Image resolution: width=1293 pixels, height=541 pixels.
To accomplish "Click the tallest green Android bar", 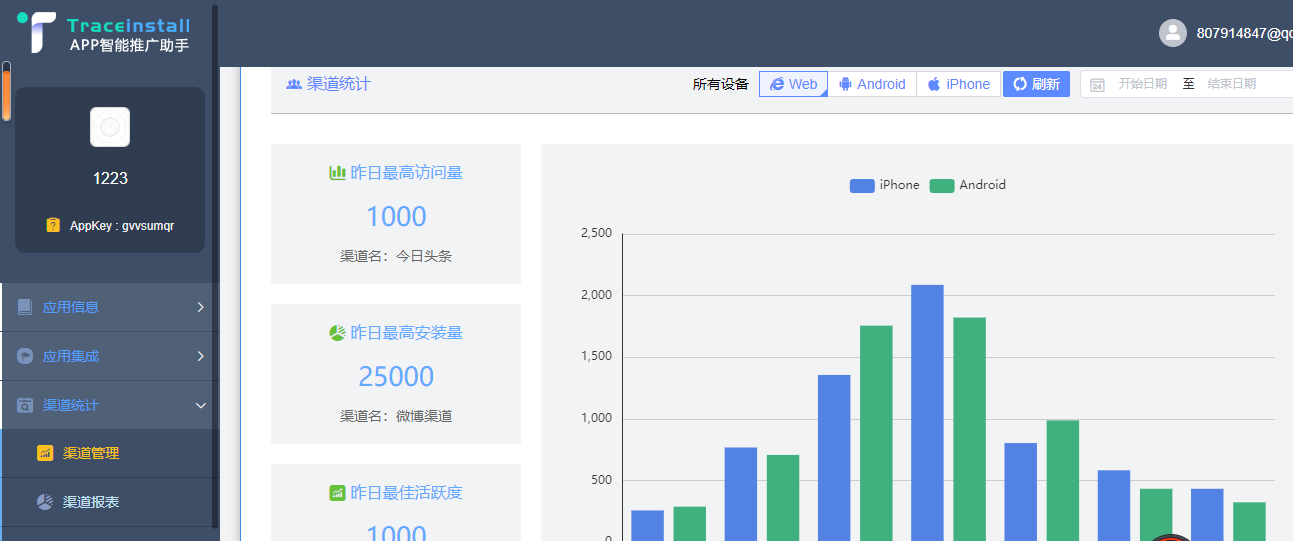I will [x=969, y=429].
